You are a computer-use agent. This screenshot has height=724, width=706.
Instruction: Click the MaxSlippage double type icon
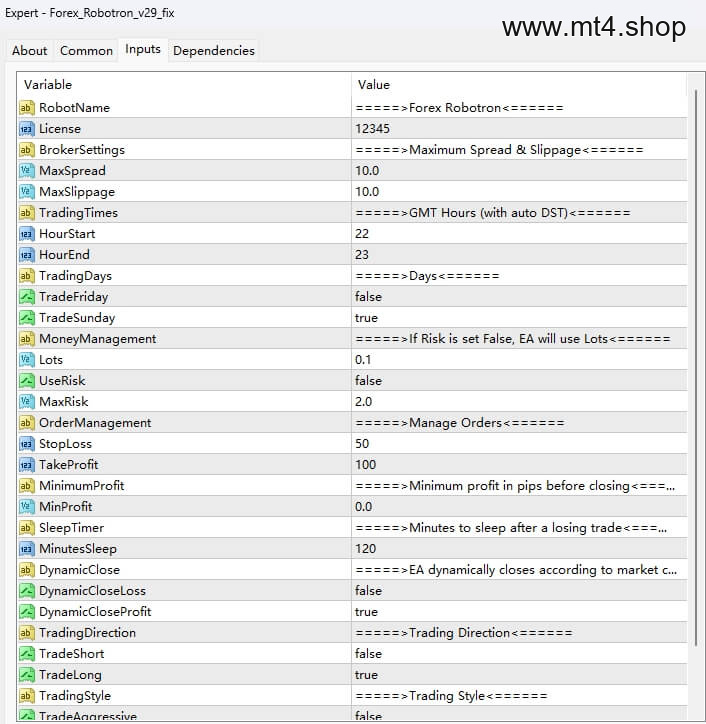[27, 192]
